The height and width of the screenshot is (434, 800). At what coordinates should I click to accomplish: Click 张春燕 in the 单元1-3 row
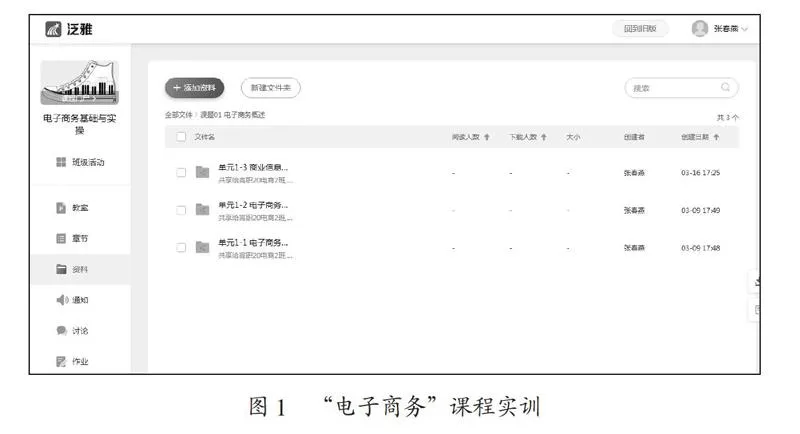point(634,173)
